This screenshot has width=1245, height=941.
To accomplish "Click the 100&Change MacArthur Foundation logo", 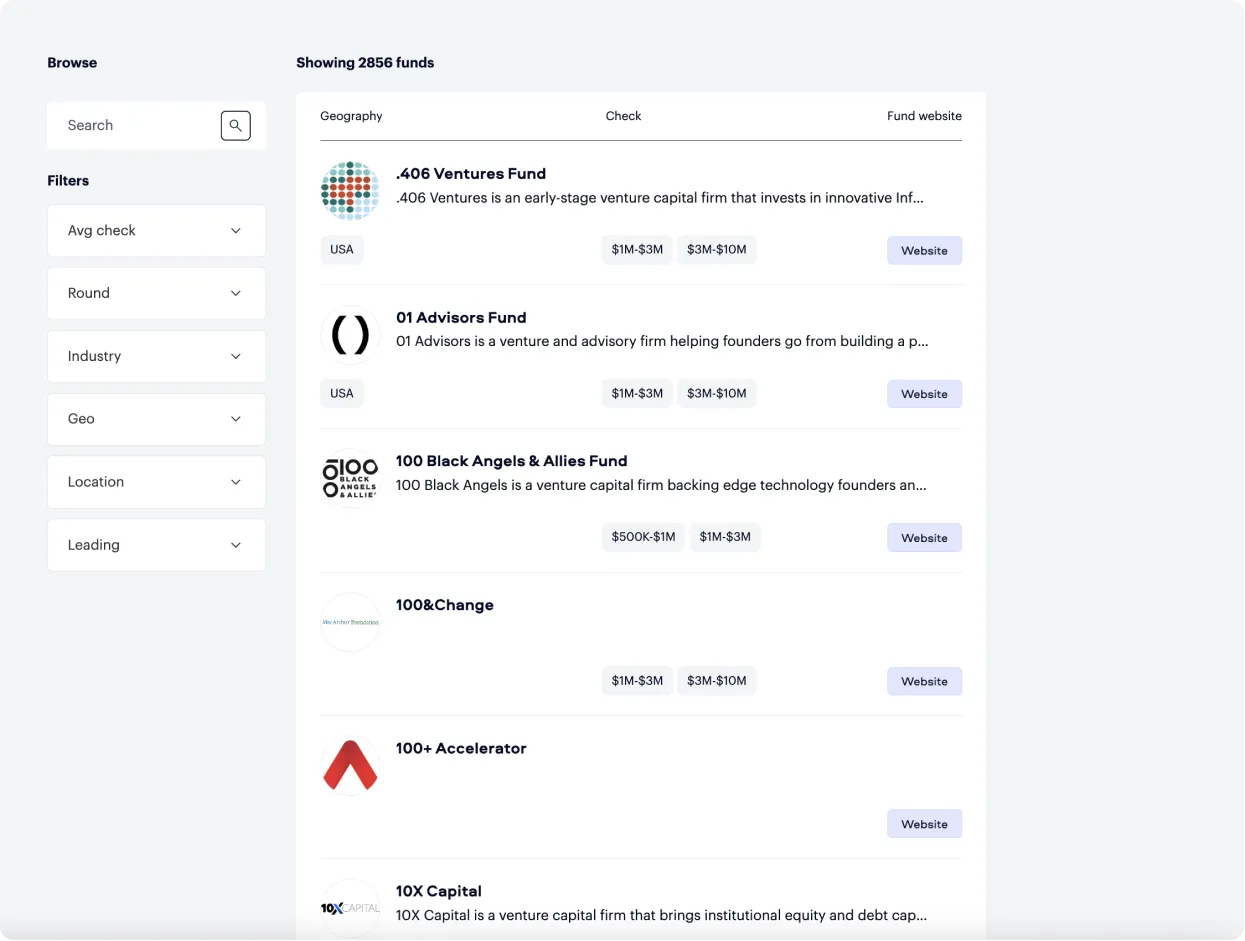I will pyautogui.click(x=350, y=622).
